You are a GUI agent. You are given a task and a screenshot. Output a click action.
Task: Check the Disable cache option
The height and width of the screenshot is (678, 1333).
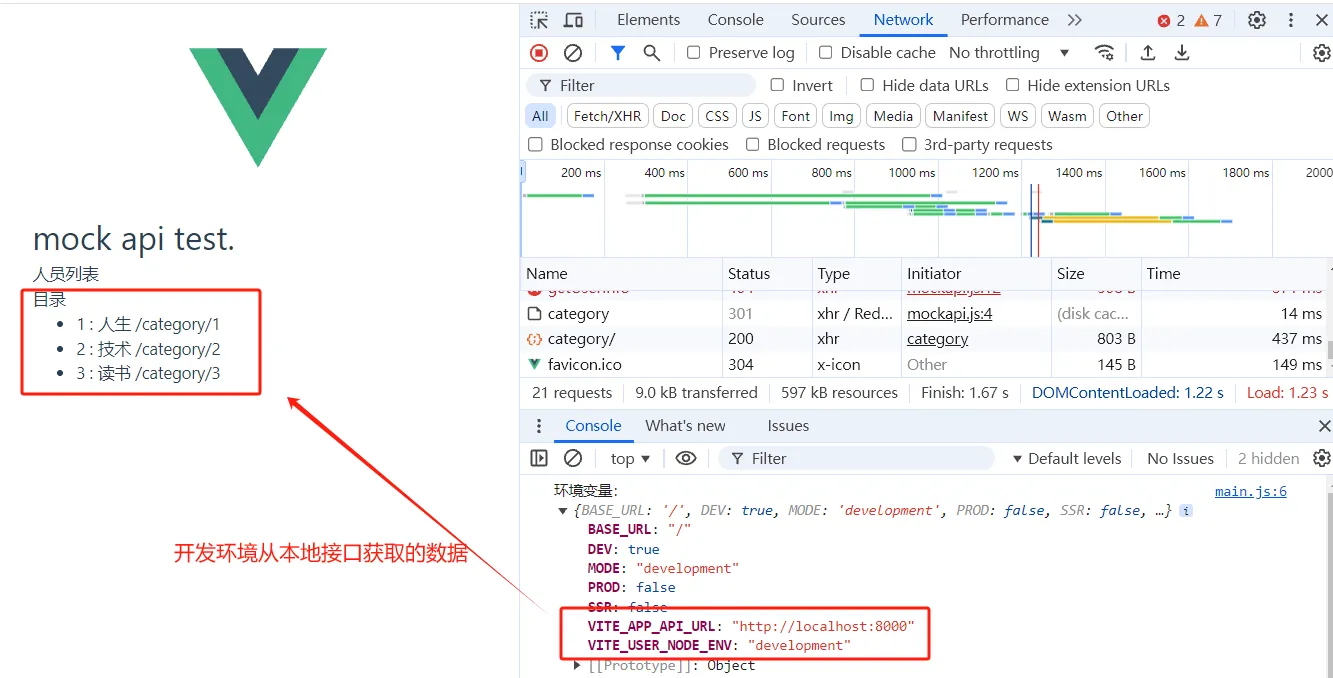pos(826,53)
